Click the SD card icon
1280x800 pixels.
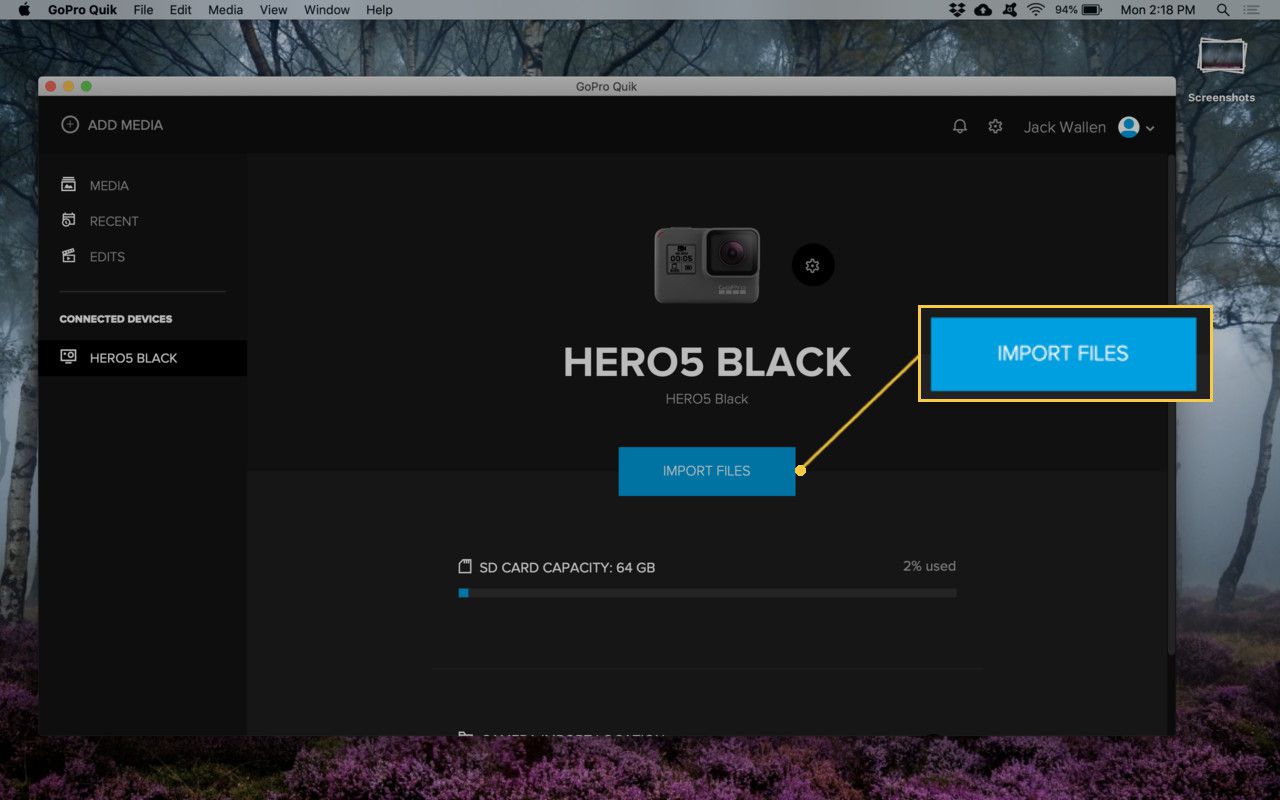tap(465, 567)
